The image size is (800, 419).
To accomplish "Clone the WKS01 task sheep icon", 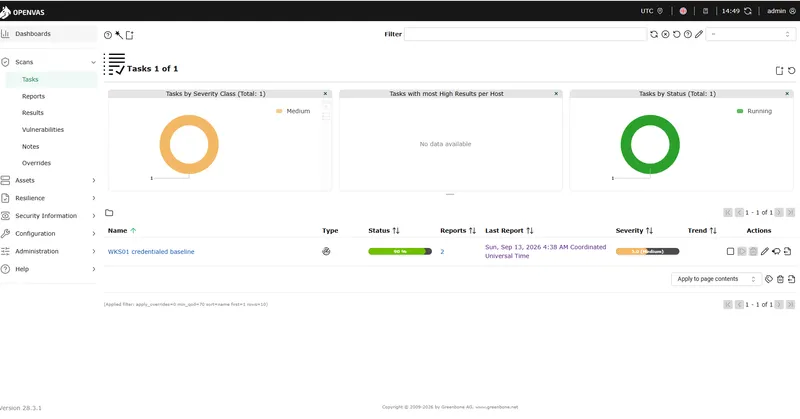I will (x=776, y=251).
